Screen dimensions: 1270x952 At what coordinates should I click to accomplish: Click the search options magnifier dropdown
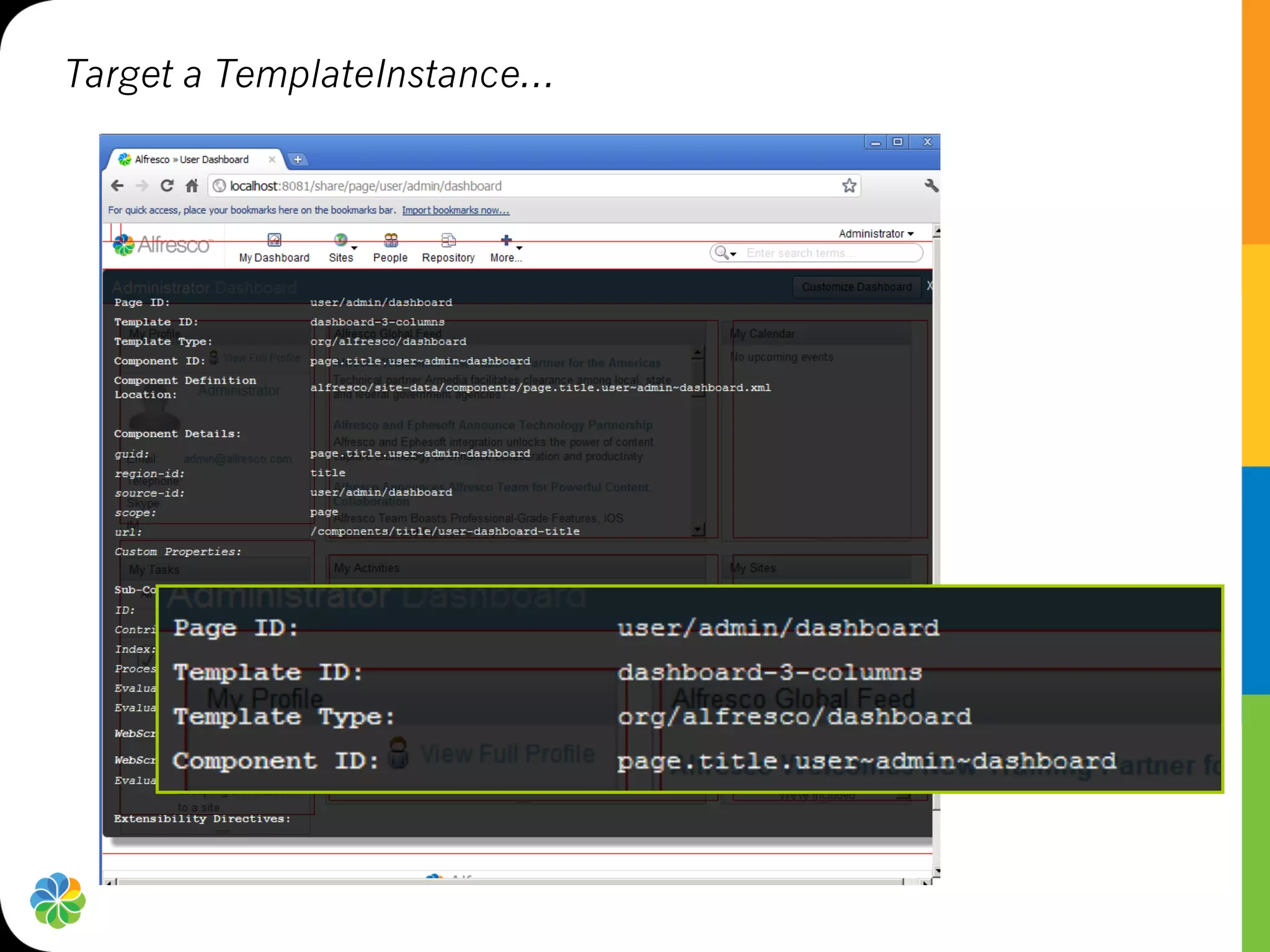(x=725, y=253)
